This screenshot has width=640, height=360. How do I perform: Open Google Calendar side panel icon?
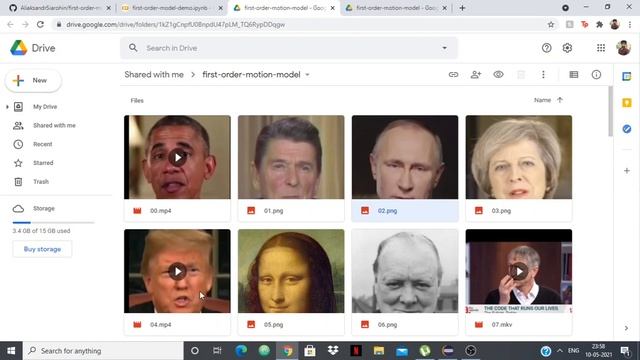[627, 76]
